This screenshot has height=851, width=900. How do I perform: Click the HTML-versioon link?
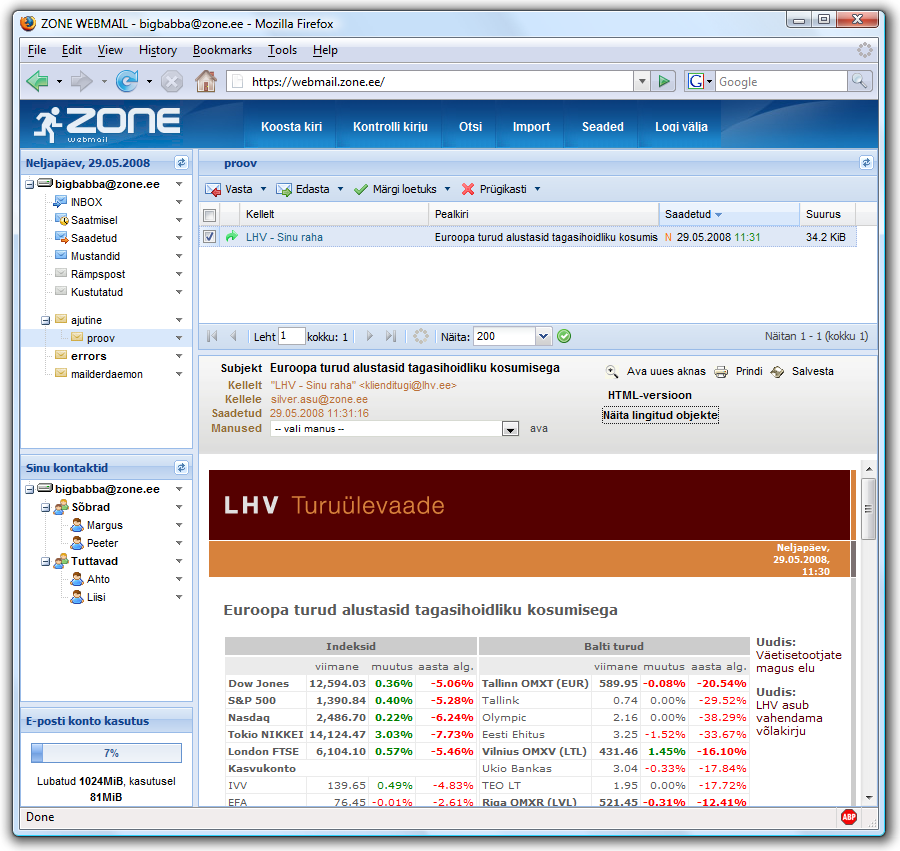click(x=650, y=395)
